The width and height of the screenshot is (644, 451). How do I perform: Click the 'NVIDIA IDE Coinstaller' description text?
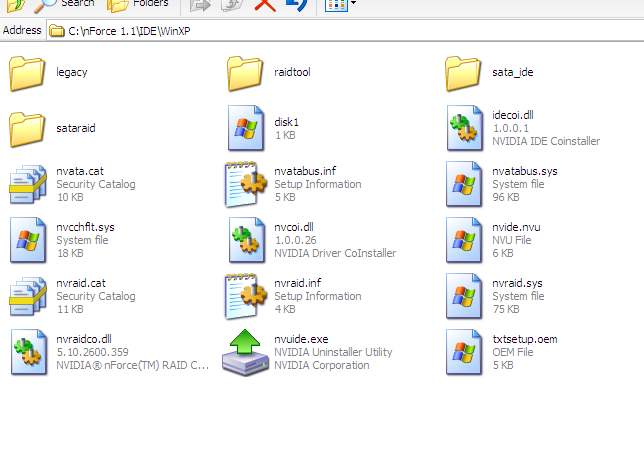pyautogui.click(x=546, y=141)
